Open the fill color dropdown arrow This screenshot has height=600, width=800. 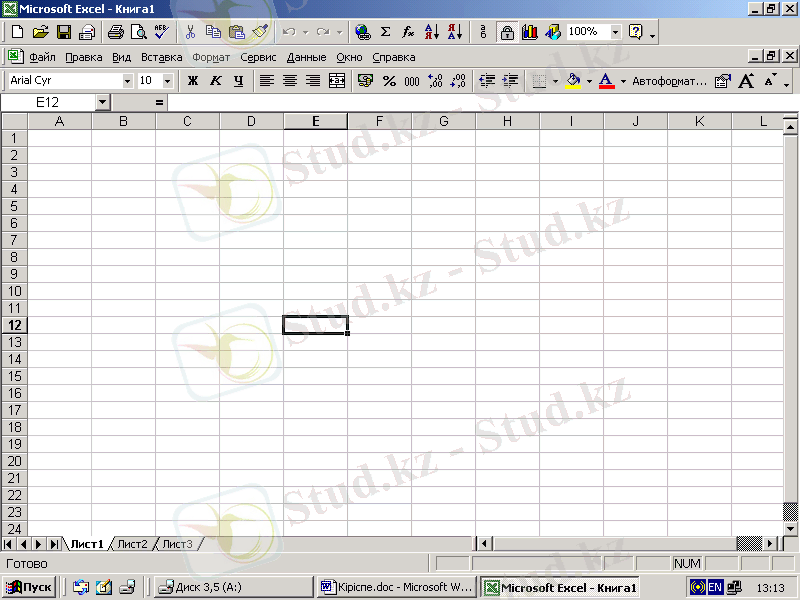(589, 81)
